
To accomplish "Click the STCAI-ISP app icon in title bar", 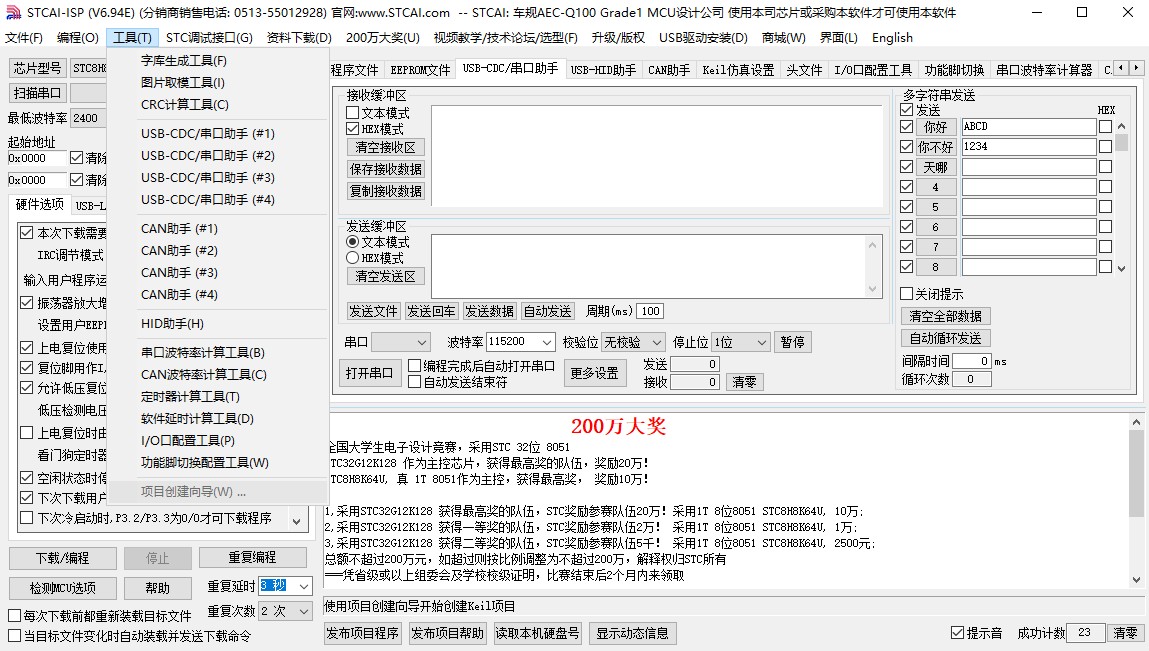I will [13, 12].
